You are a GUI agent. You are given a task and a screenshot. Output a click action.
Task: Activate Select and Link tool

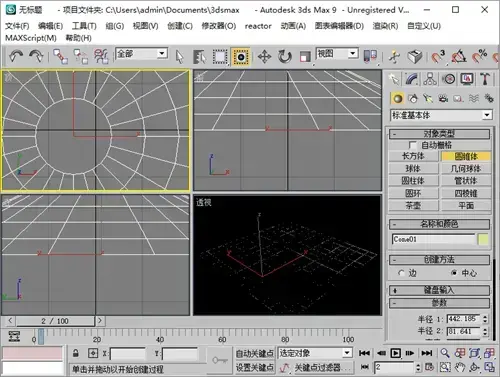click(60, 56)
